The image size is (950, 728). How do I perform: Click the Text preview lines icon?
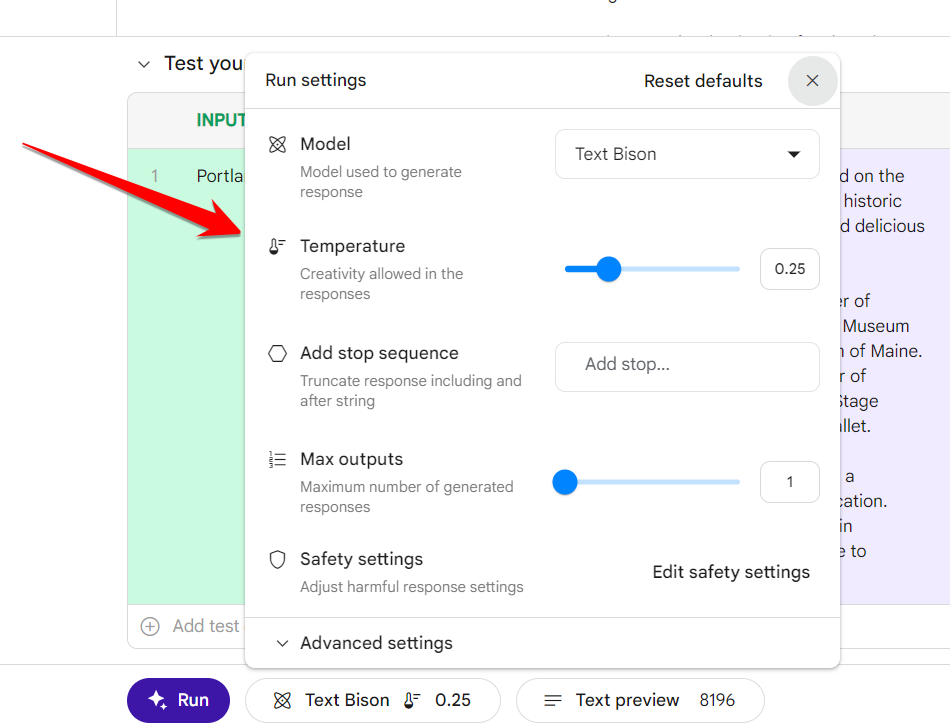(553, 700)
